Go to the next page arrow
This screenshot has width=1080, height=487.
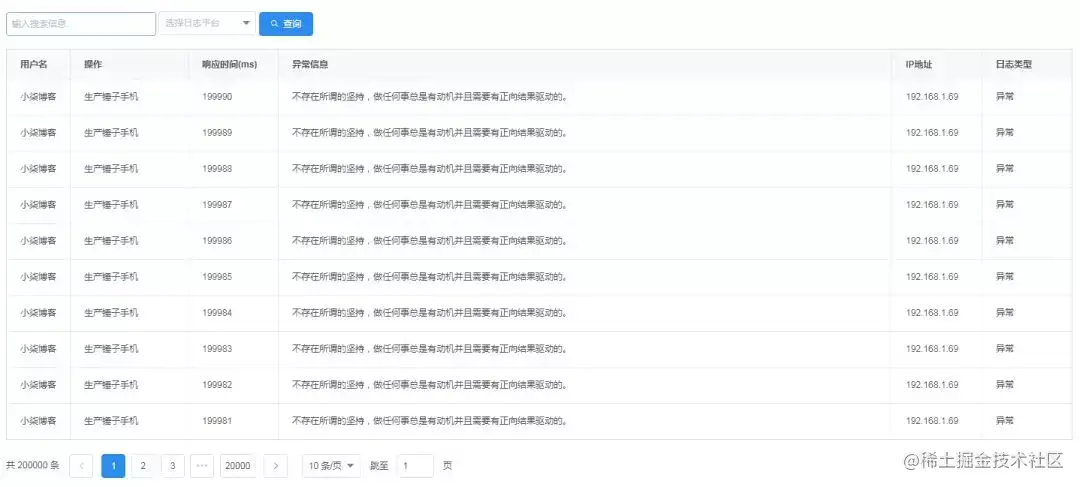tap(276, 466)
